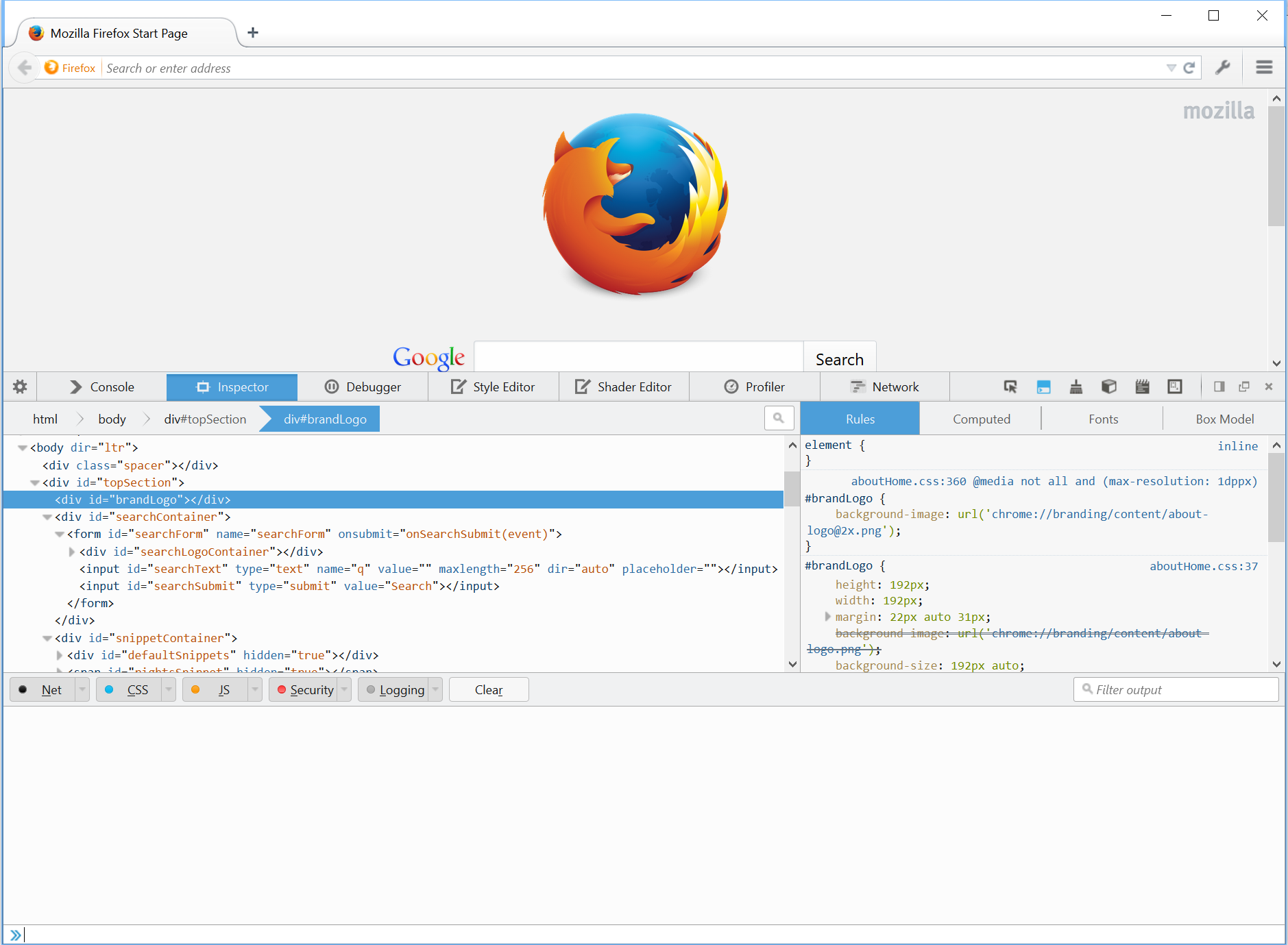Collapse the topSection div node

[x=35, y=482]
